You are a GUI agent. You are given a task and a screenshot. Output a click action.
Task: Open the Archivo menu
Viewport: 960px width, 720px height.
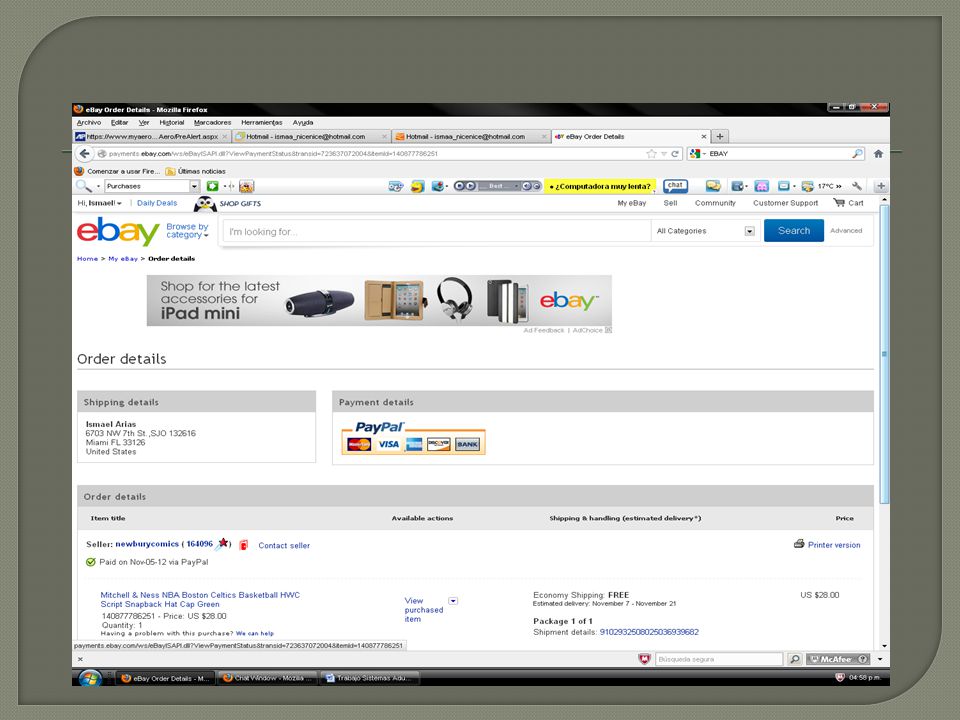pos(89,122)
